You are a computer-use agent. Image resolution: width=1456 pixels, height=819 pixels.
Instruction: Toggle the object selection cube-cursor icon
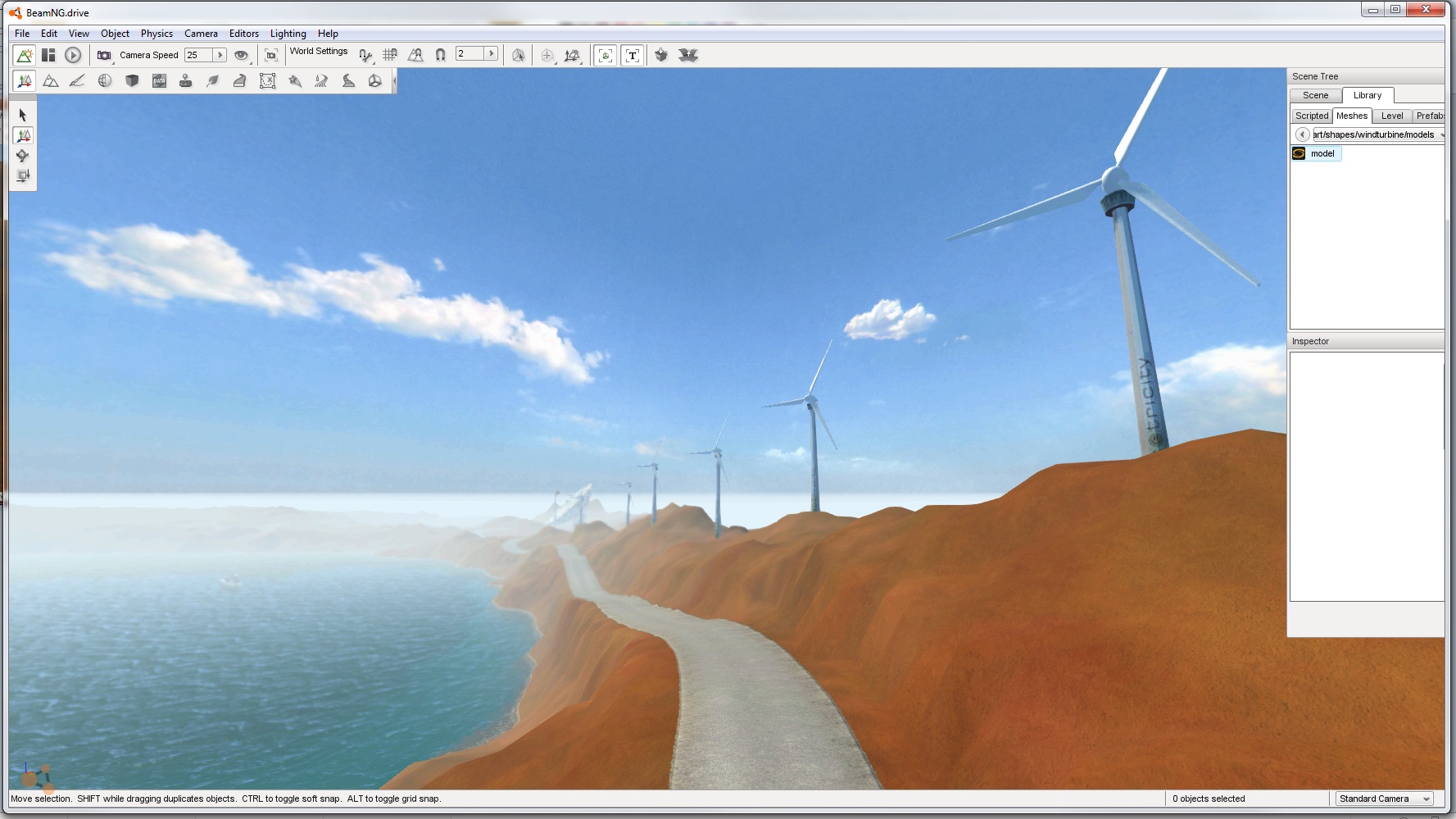518,55
